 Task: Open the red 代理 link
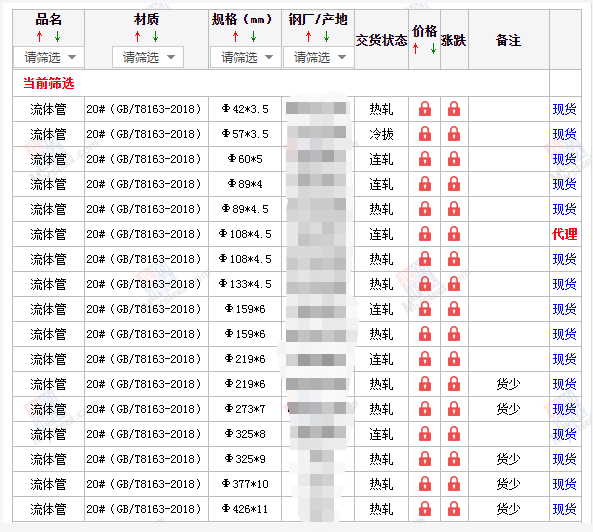click(564, 234)
